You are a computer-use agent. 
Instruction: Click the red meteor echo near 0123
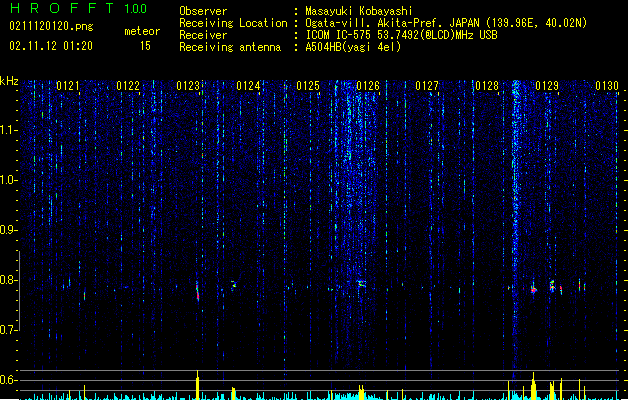[197, 291]
